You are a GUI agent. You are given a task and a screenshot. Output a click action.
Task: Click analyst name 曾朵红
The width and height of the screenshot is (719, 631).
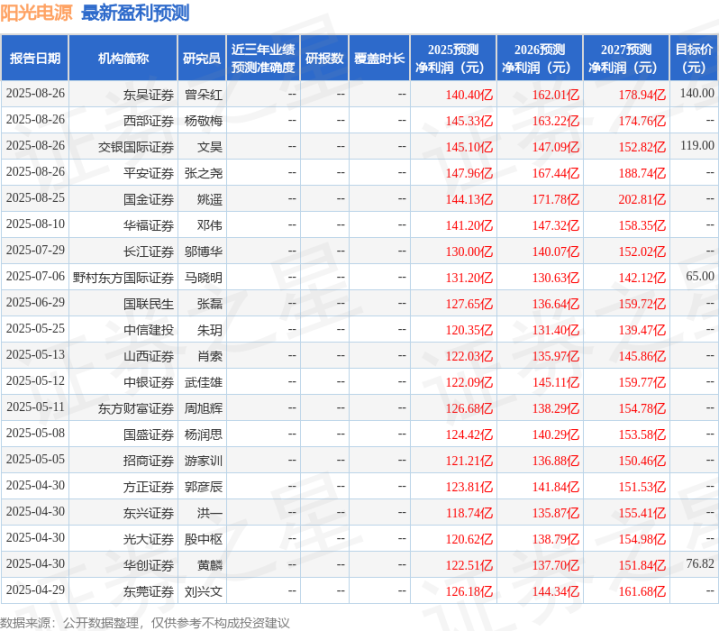click(x=203, y=94)
